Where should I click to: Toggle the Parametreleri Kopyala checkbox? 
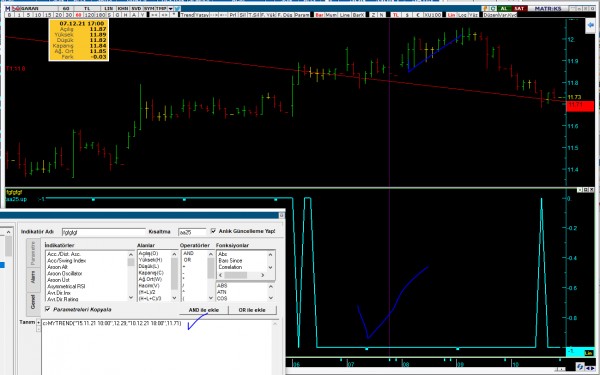click(48, 309)
